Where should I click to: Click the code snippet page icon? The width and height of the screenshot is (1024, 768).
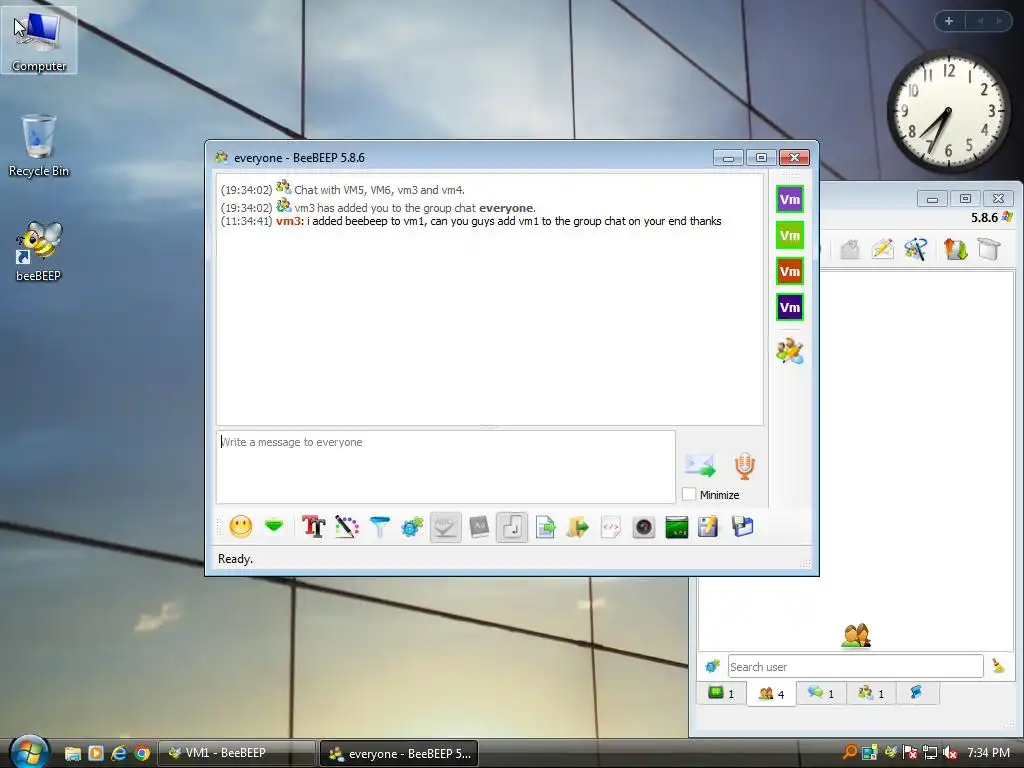click(611, 526)
